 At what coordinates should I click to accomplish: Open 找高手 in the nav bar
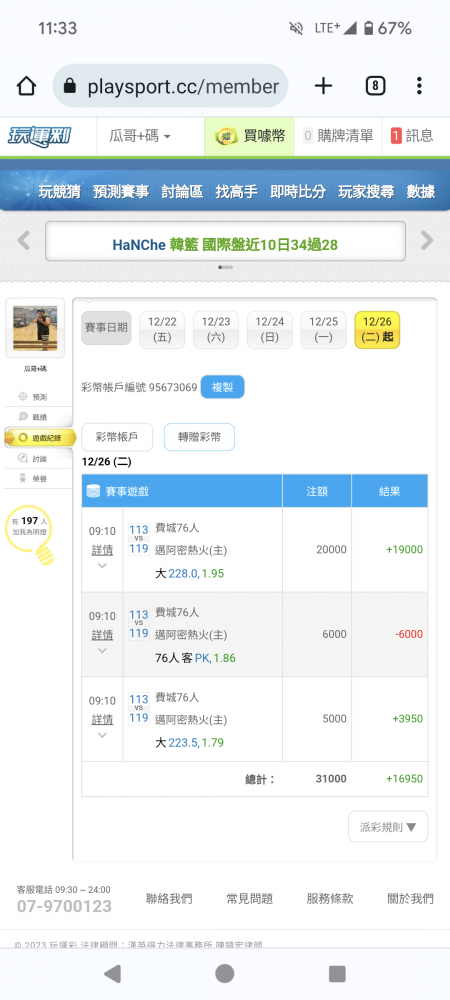coord(236,191)
